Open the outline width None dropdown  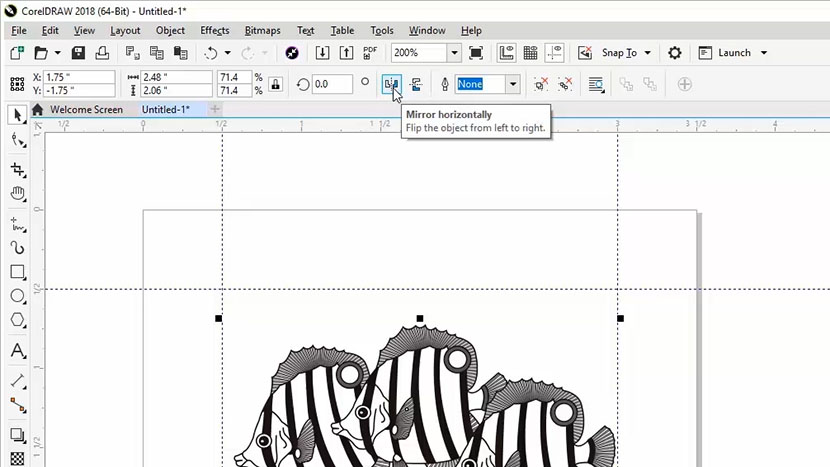[513, 85]
